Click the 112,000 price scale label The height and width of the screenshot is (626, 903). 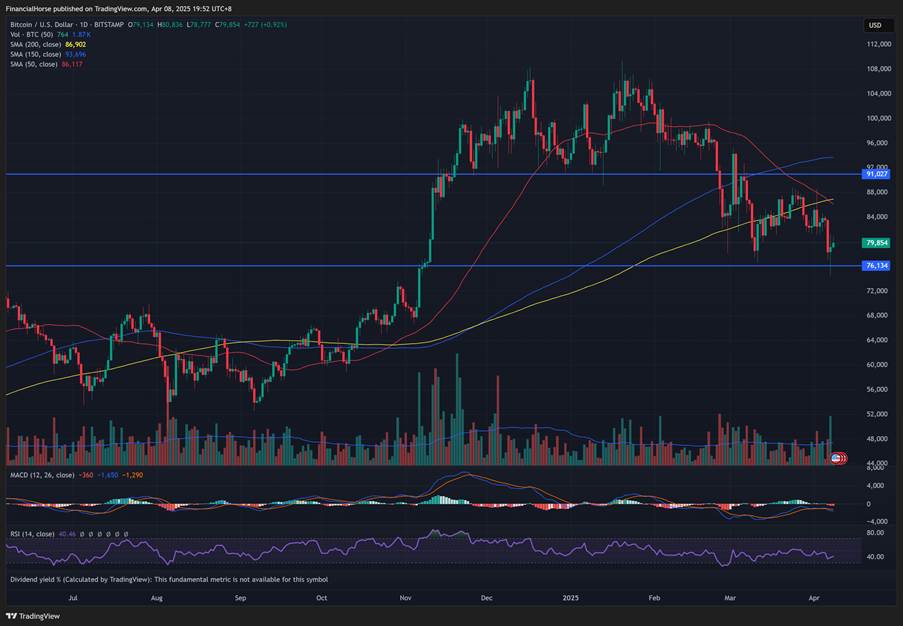[878, 44]
